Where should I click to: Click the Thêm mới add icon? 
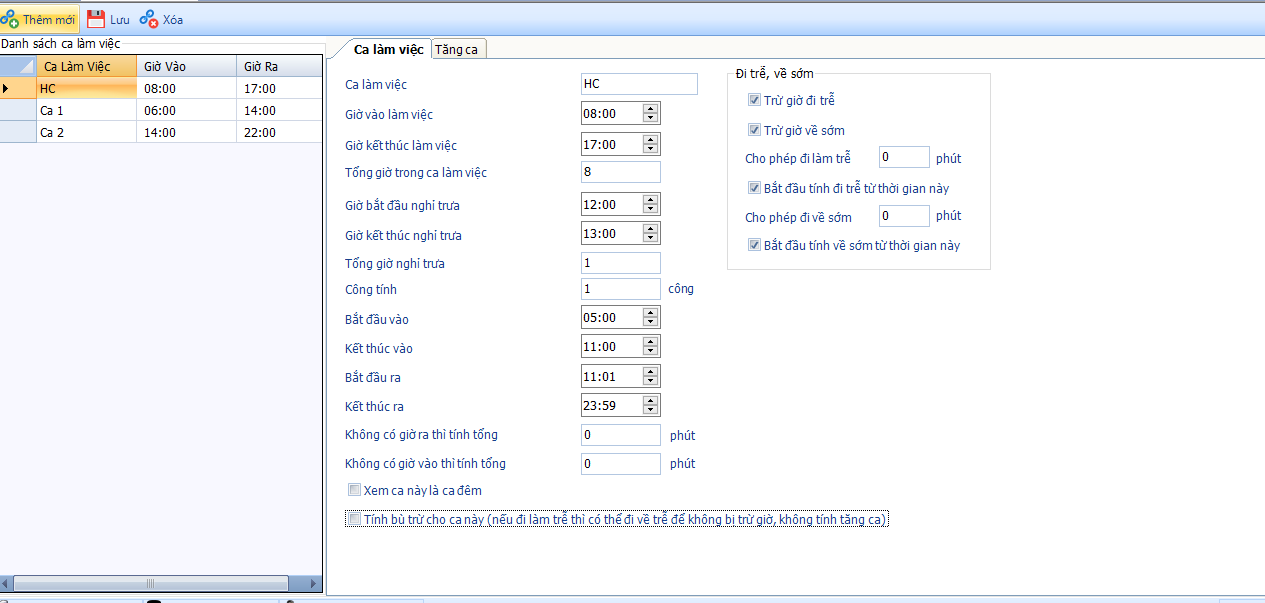coord(10,19)
